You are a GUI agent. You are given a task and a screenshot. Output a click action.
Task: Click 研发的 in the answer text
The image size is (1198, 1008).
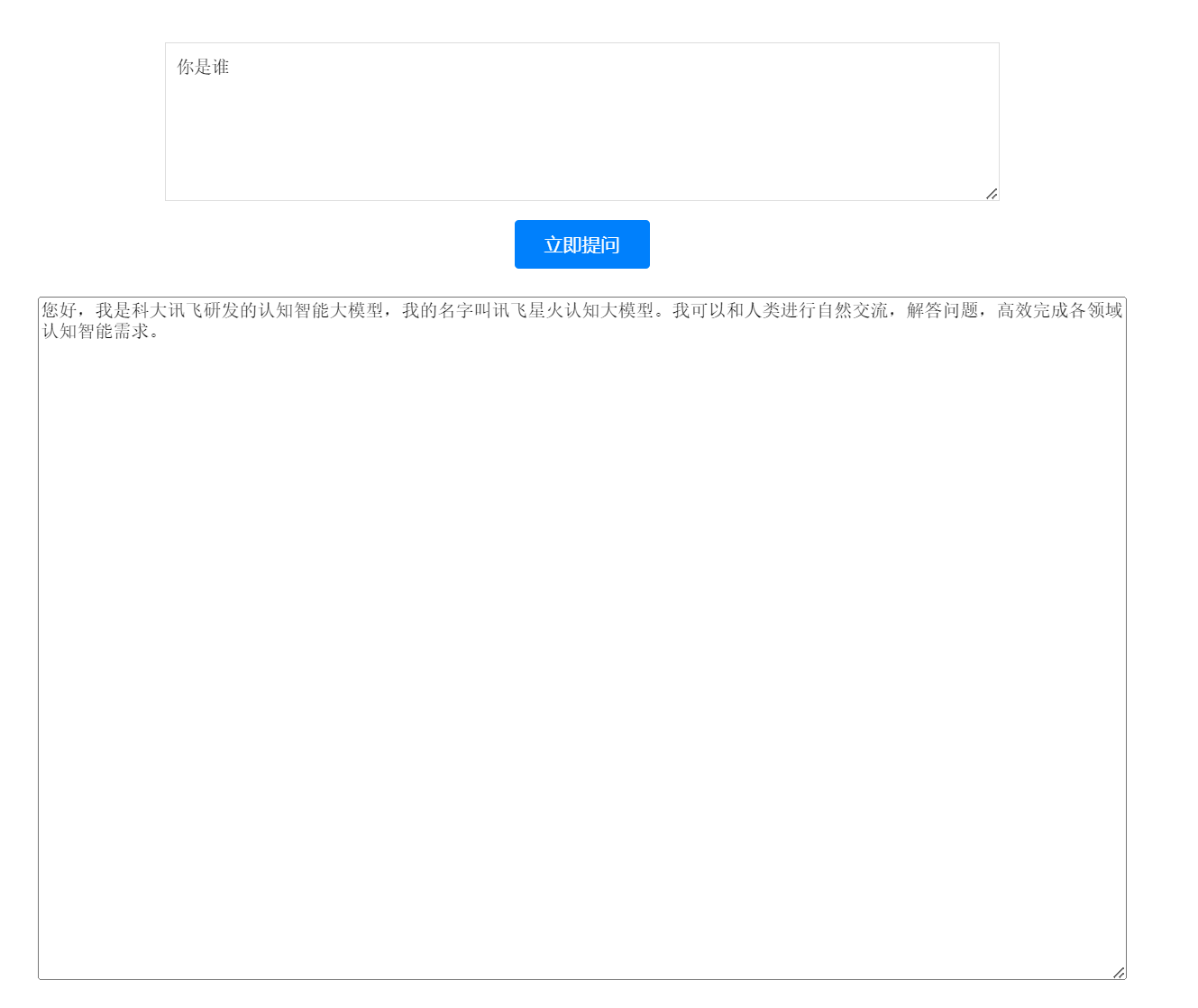click(x=230, y=310)
